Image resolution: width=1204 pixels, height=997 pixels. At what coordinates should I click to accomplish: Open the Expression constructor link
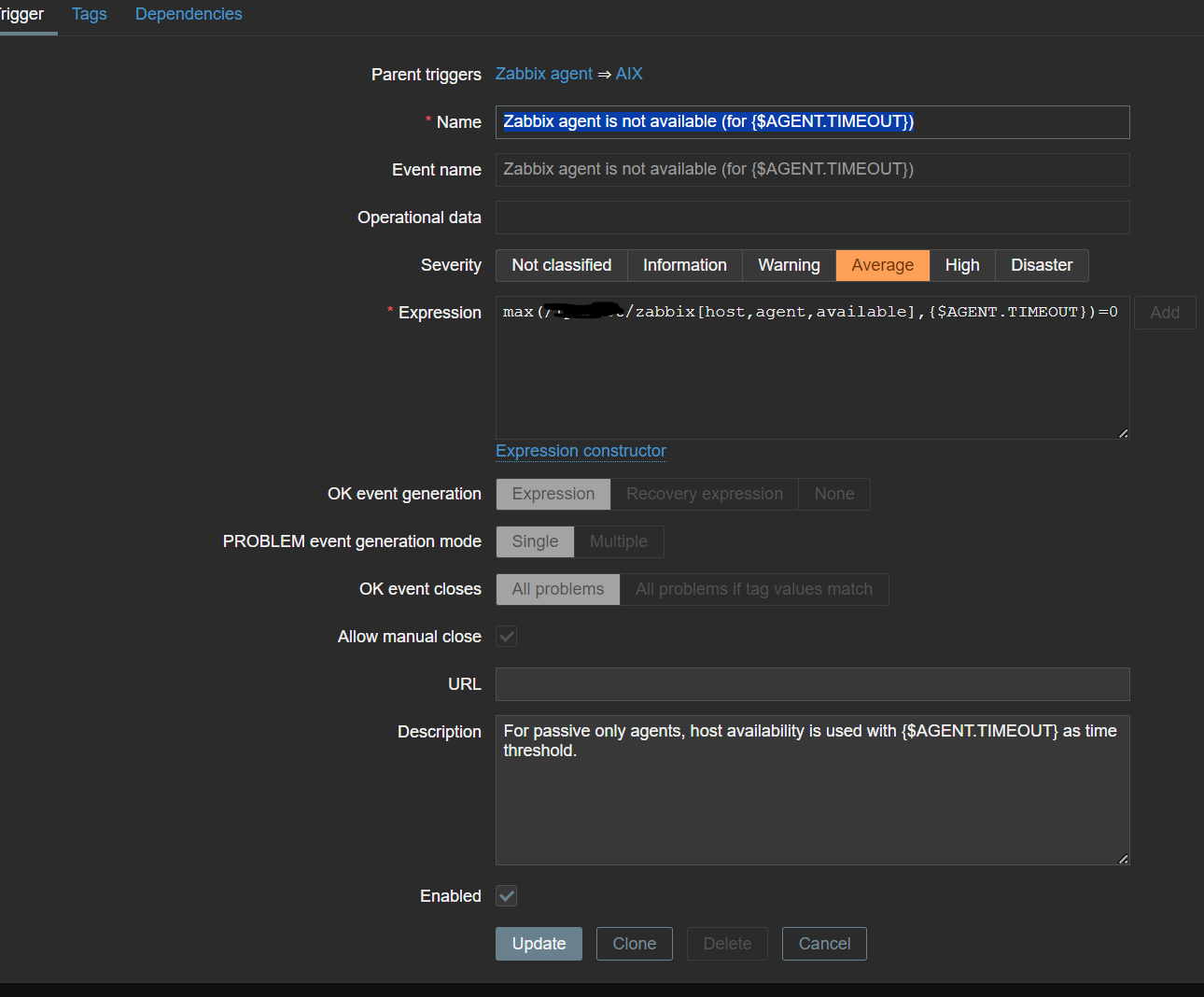point(581,451)
